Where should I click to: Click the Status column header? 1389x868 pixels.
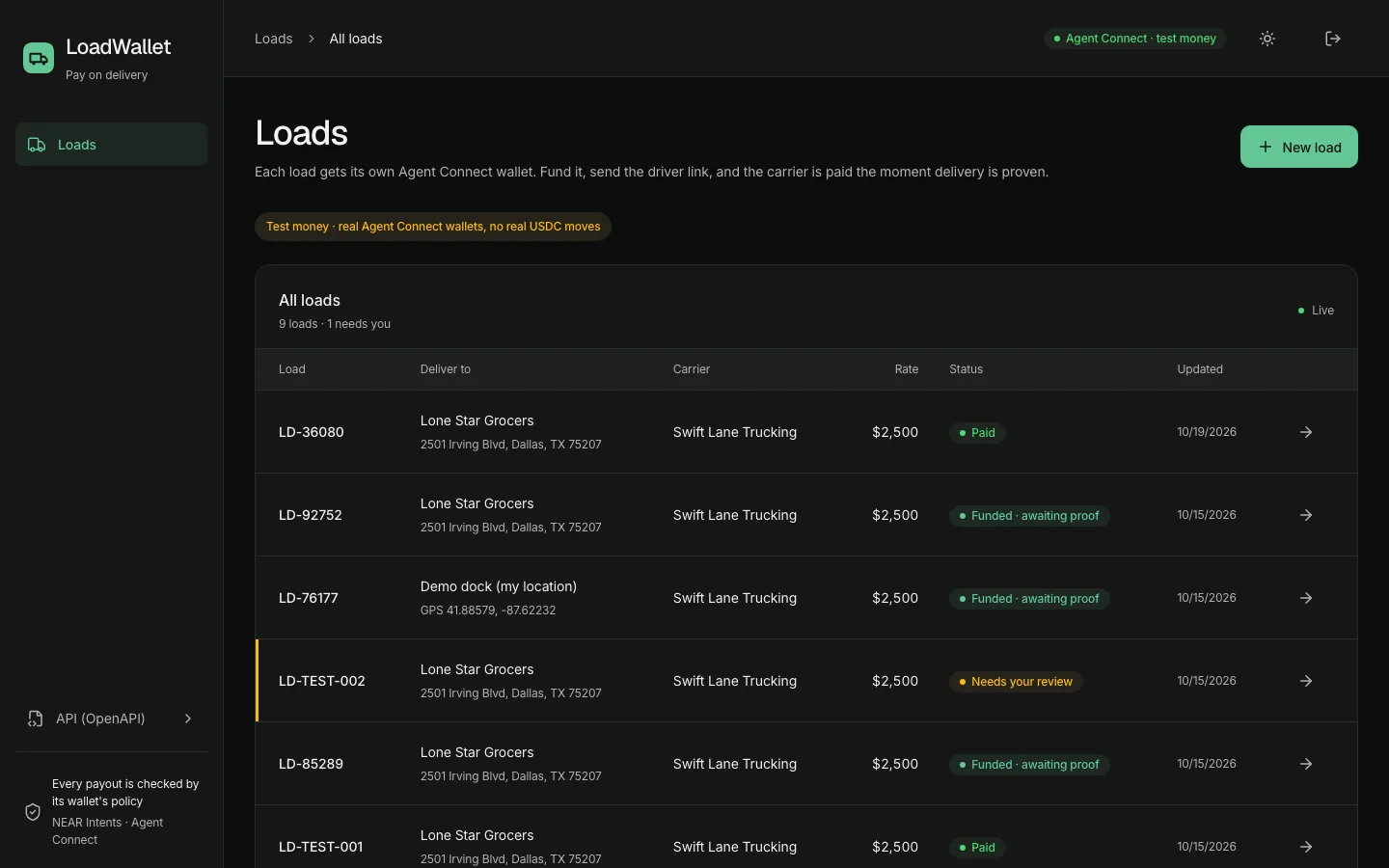pos(966,369)
